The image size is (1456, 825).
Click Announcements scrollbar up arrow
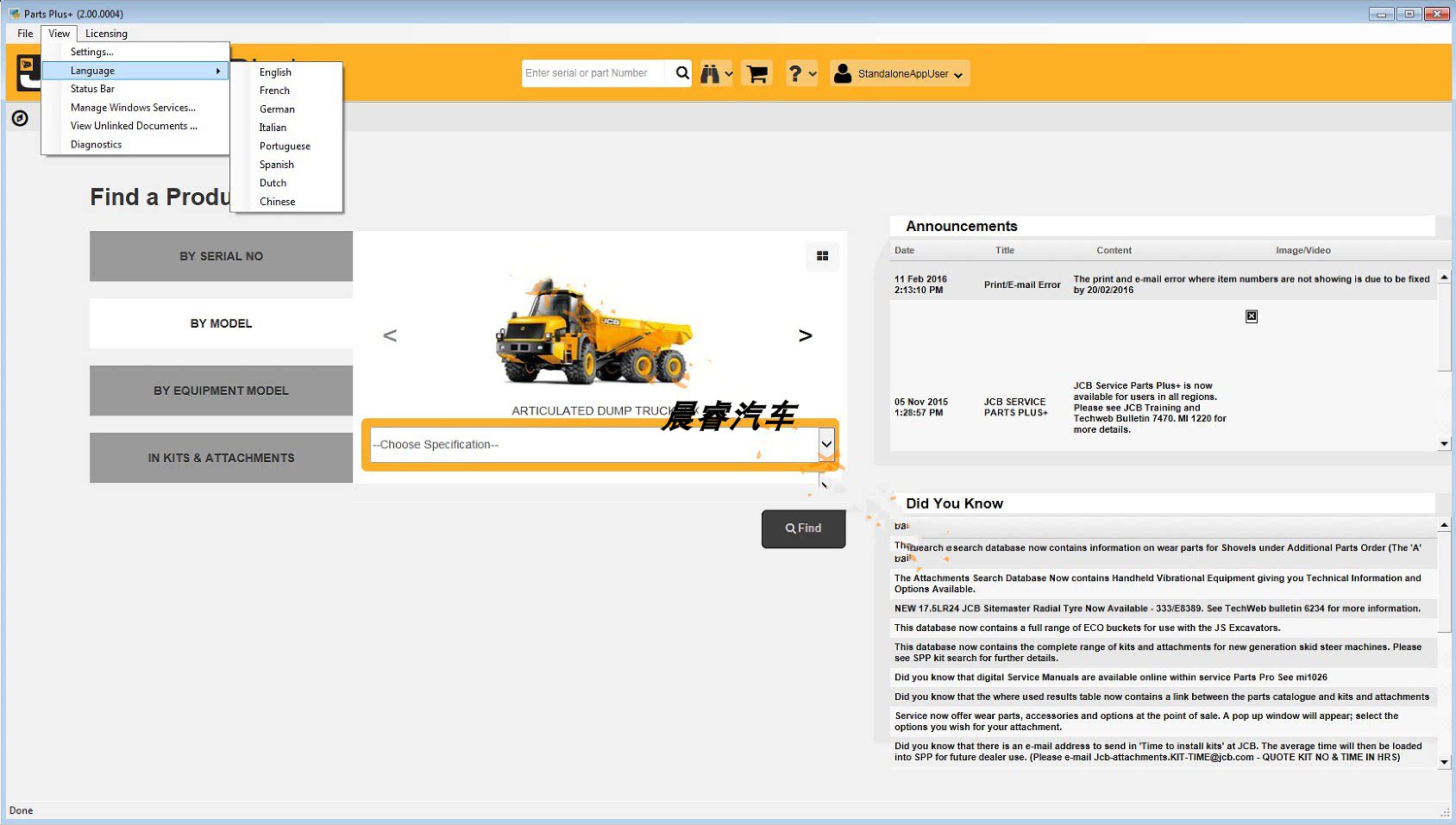[1444, 278]
